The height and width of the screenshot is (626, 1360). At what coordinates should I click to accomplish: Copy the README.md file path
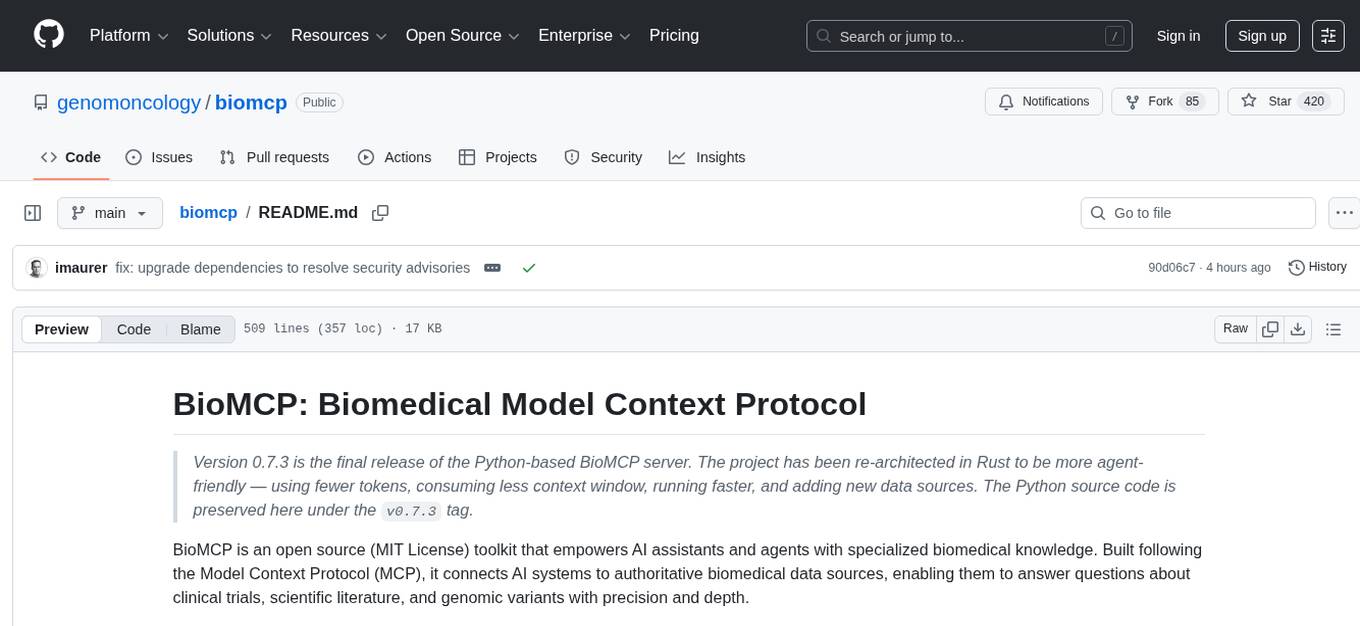tap(381, 212)
